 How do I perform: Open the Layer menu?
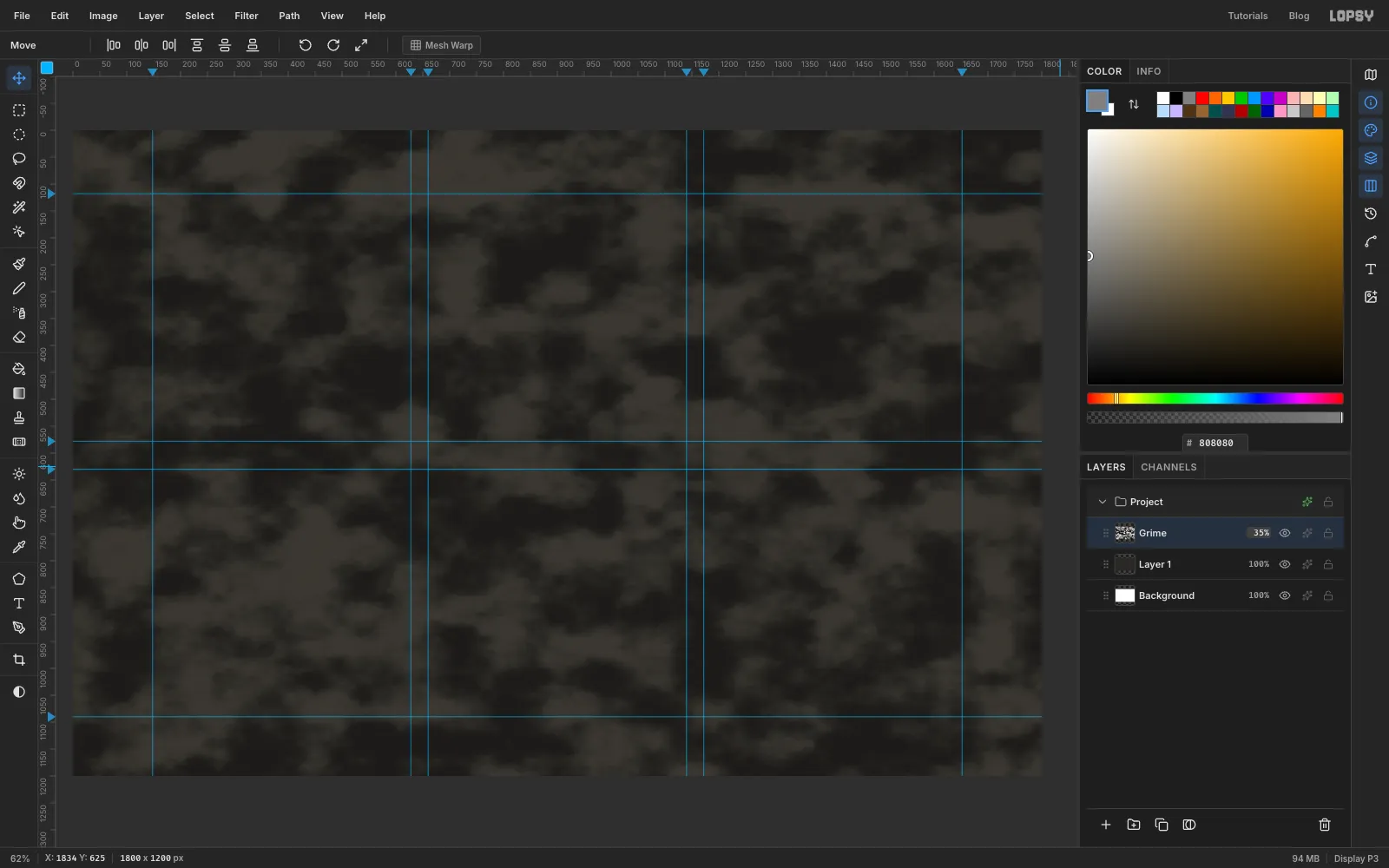[x=151, y=16]
